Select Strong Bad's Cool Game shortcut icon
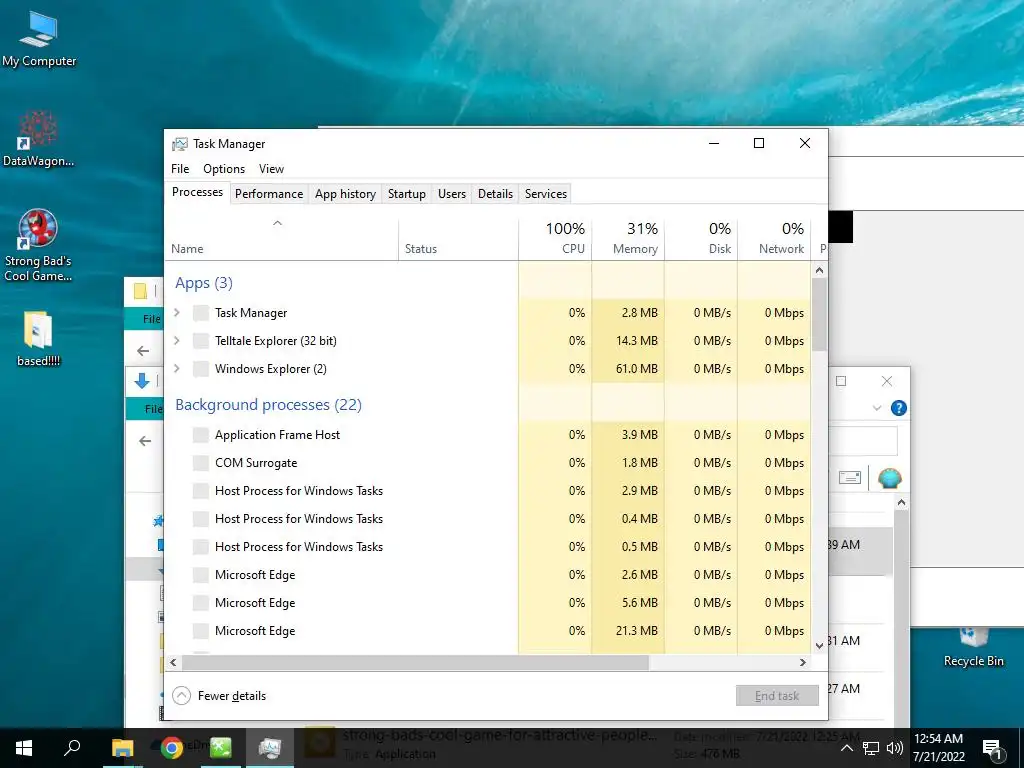This screenshot has height=768, width=1024. click(38, 245)
